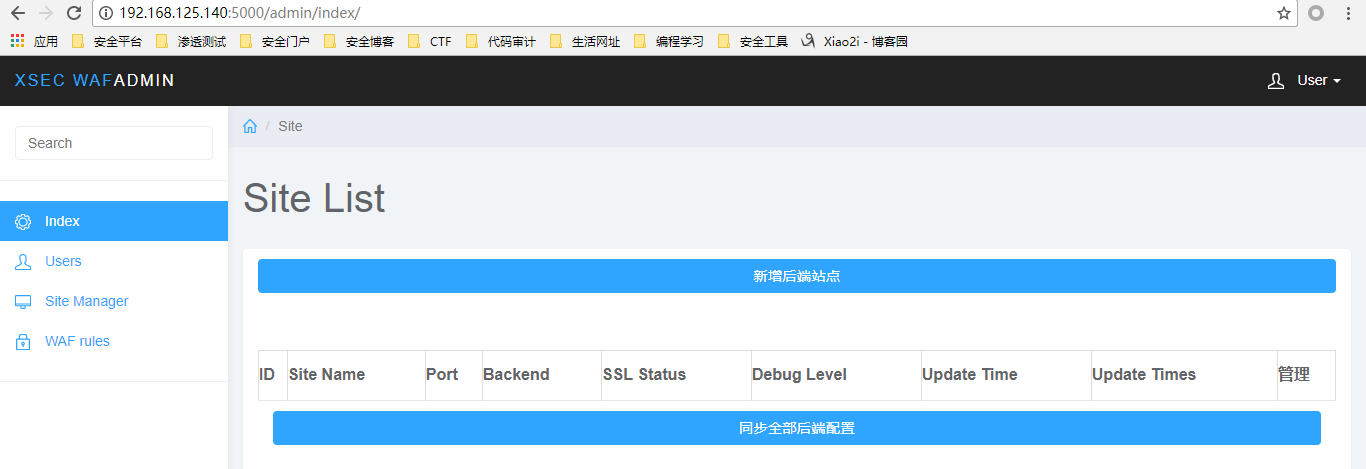Open CTF bookmark folder
The image size is (1366, 469).
click(x=430, y=41)
